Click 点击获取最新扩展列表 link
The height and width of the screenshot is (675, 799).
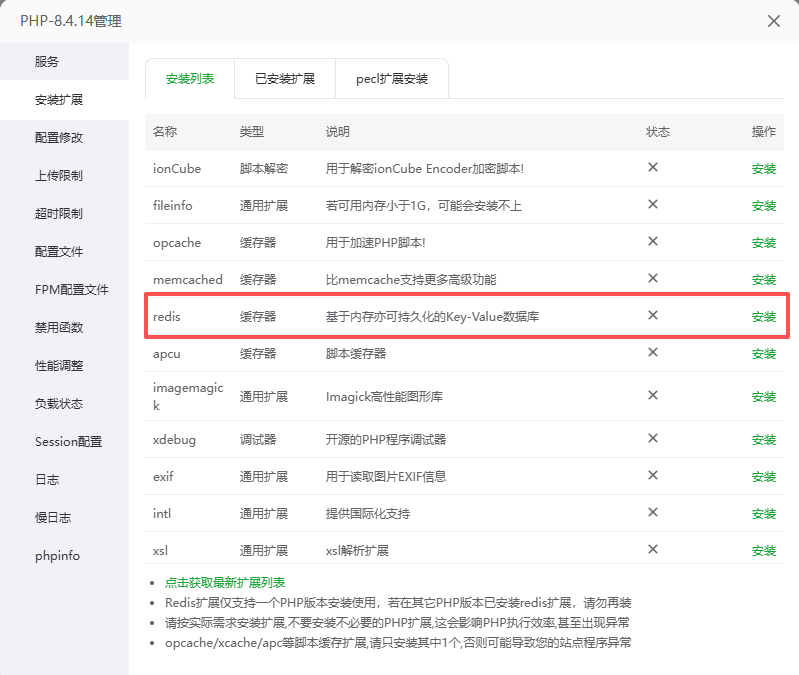pos(225,583)
